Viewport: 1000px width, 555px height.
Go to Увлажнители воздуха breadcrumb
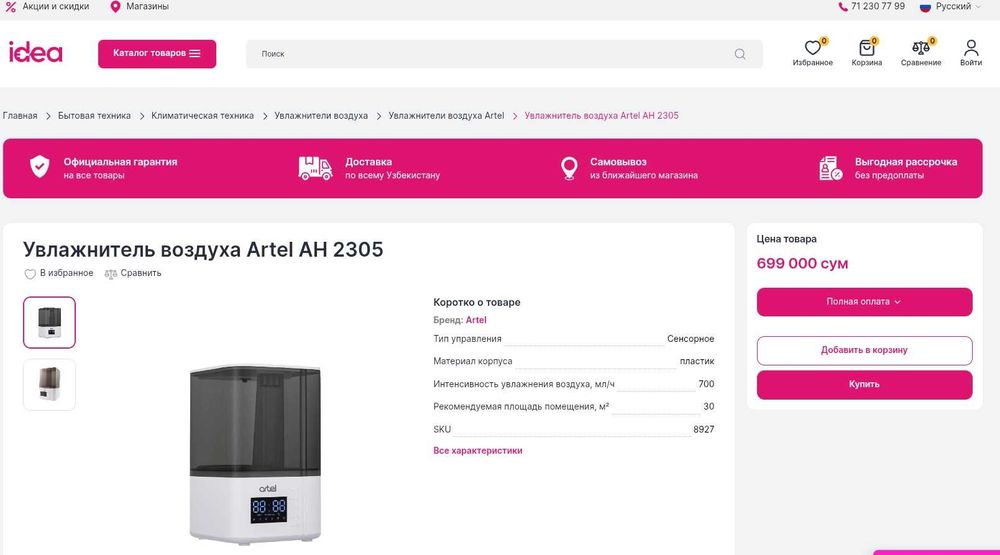[x=321, y=115]
